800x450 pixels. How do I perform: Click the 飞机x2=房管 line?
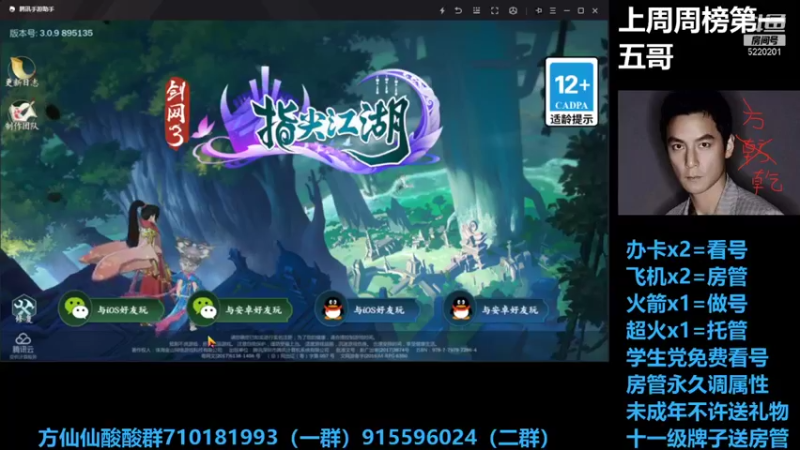pos(687,277)
